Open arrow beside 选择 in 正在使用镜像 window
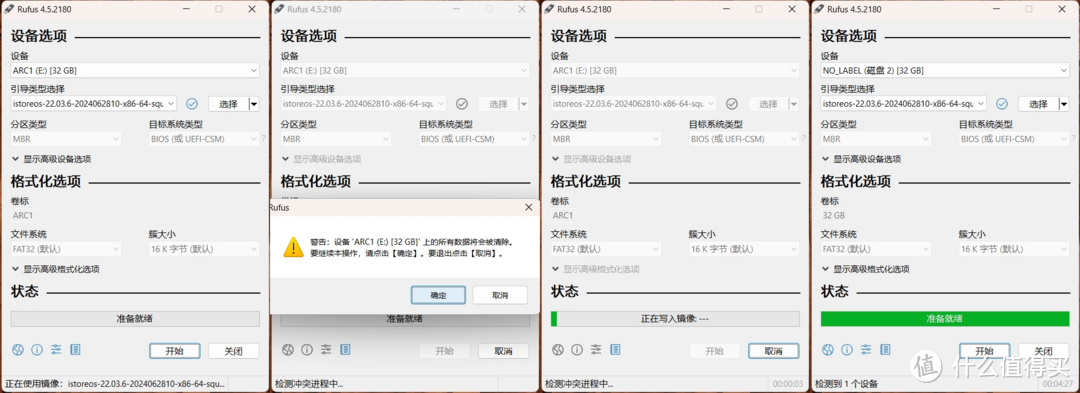The width and height of the screenshot is (1080, 393). click(253, 104)
